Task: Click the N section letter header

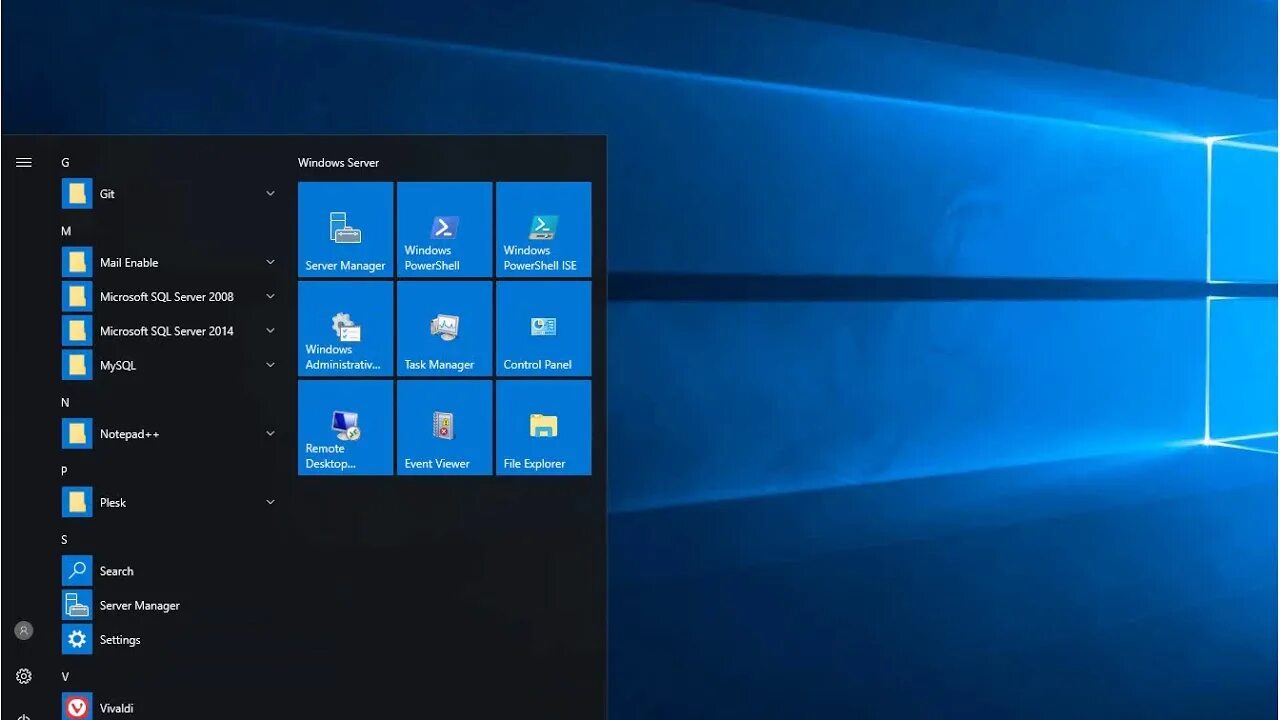Action: (x=65, y=402)
